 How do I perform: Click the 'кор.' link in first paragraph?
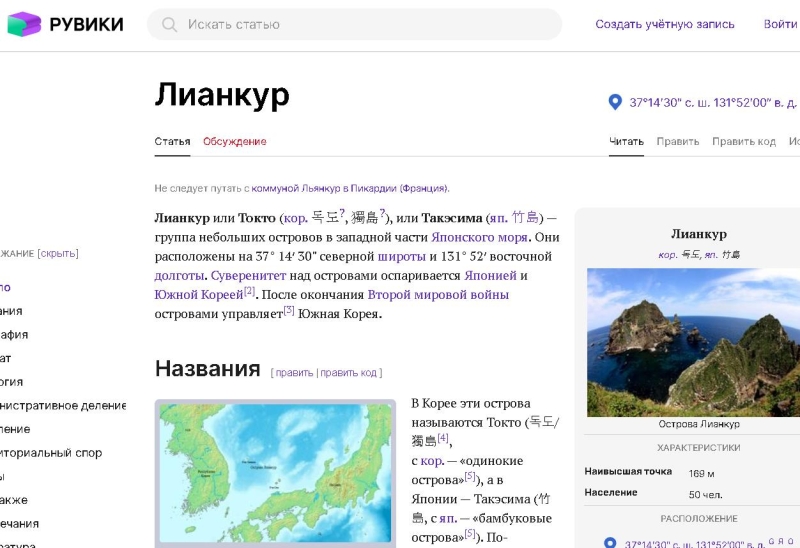point(296,218)
